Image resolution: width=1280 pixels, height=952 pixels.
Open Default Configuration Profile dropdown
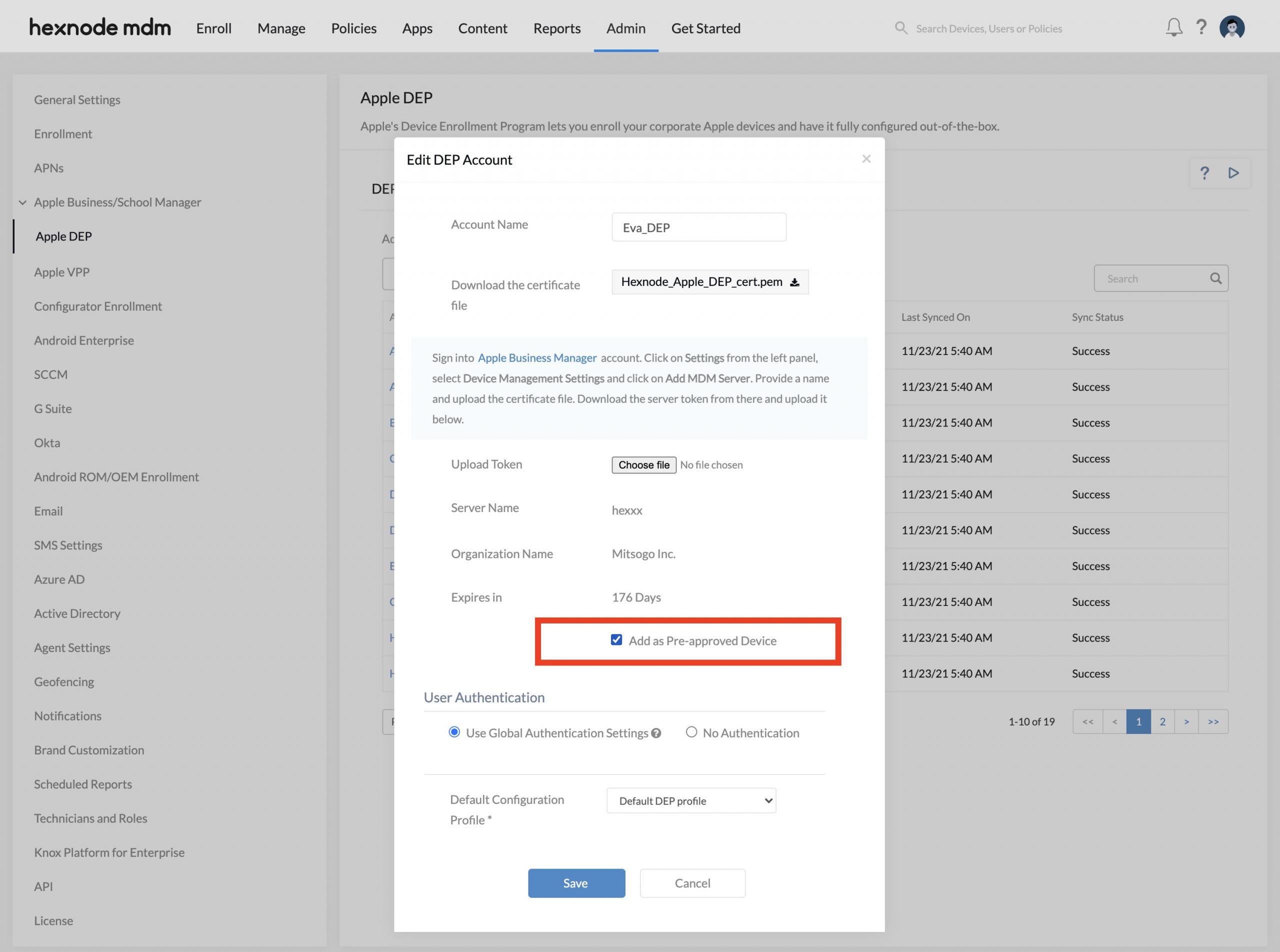click(x=691, y=800)
